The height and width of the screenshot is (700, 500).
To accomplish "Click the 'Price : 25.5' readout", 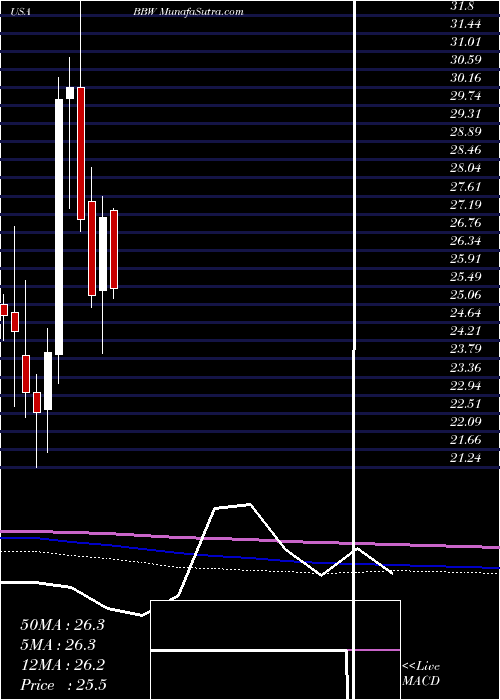I will (x=63, y=685).
